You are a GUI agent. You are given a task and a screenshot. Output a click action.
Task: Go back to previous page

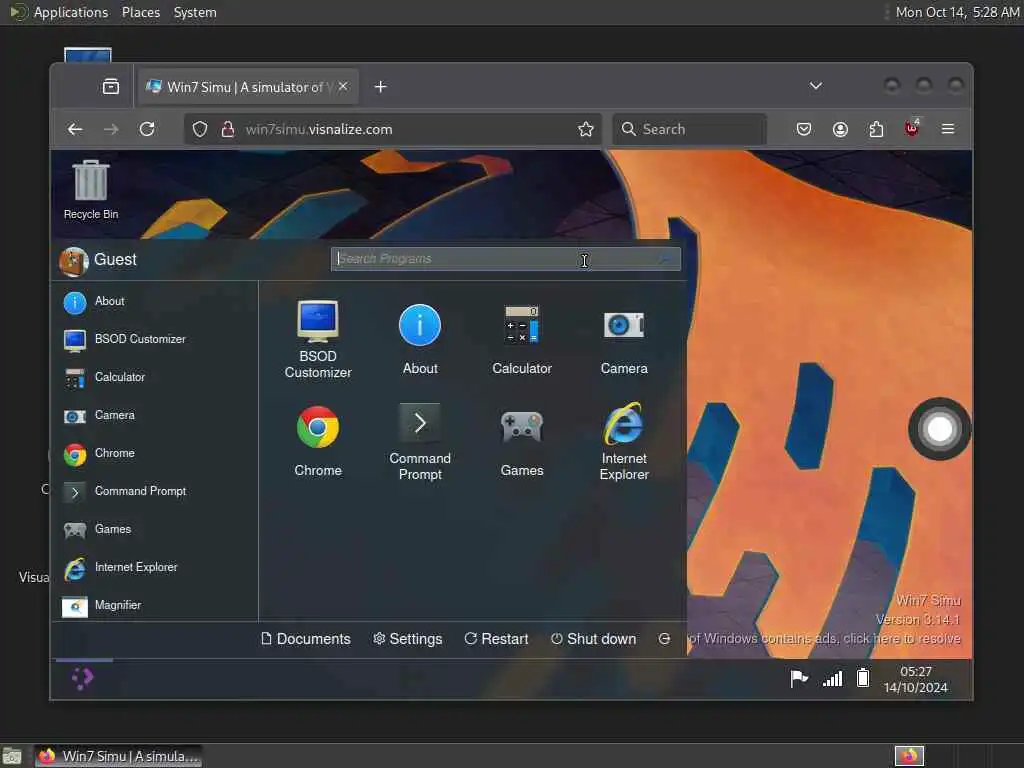(x=75, y=129)
